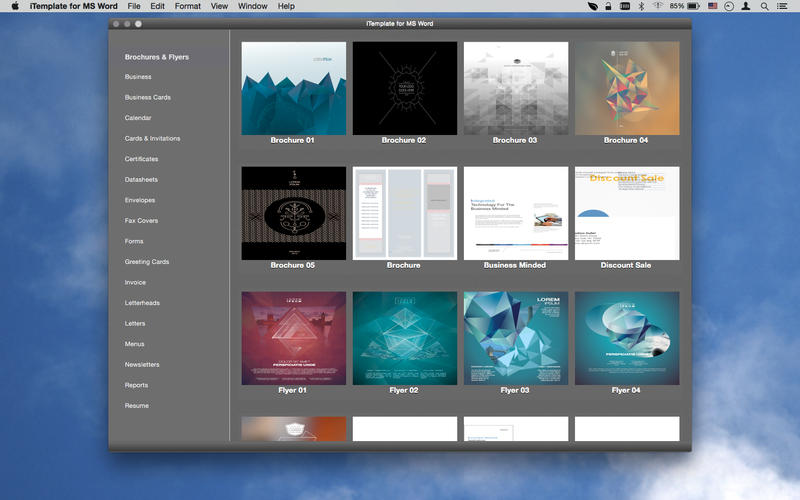Select the teal Flyer 02 thumbnail
The image size is (800, 500).
405,338
